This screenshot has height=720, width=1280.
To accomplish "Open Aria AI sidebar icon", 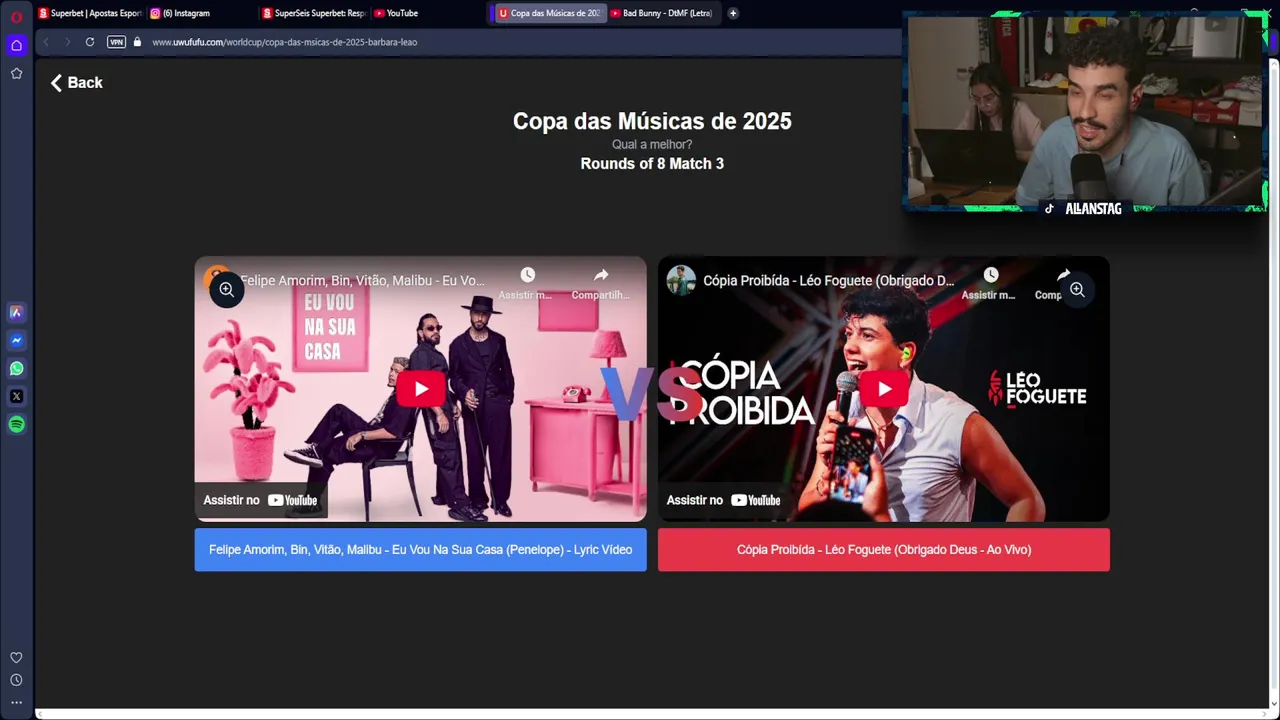I will click(16, 312).
